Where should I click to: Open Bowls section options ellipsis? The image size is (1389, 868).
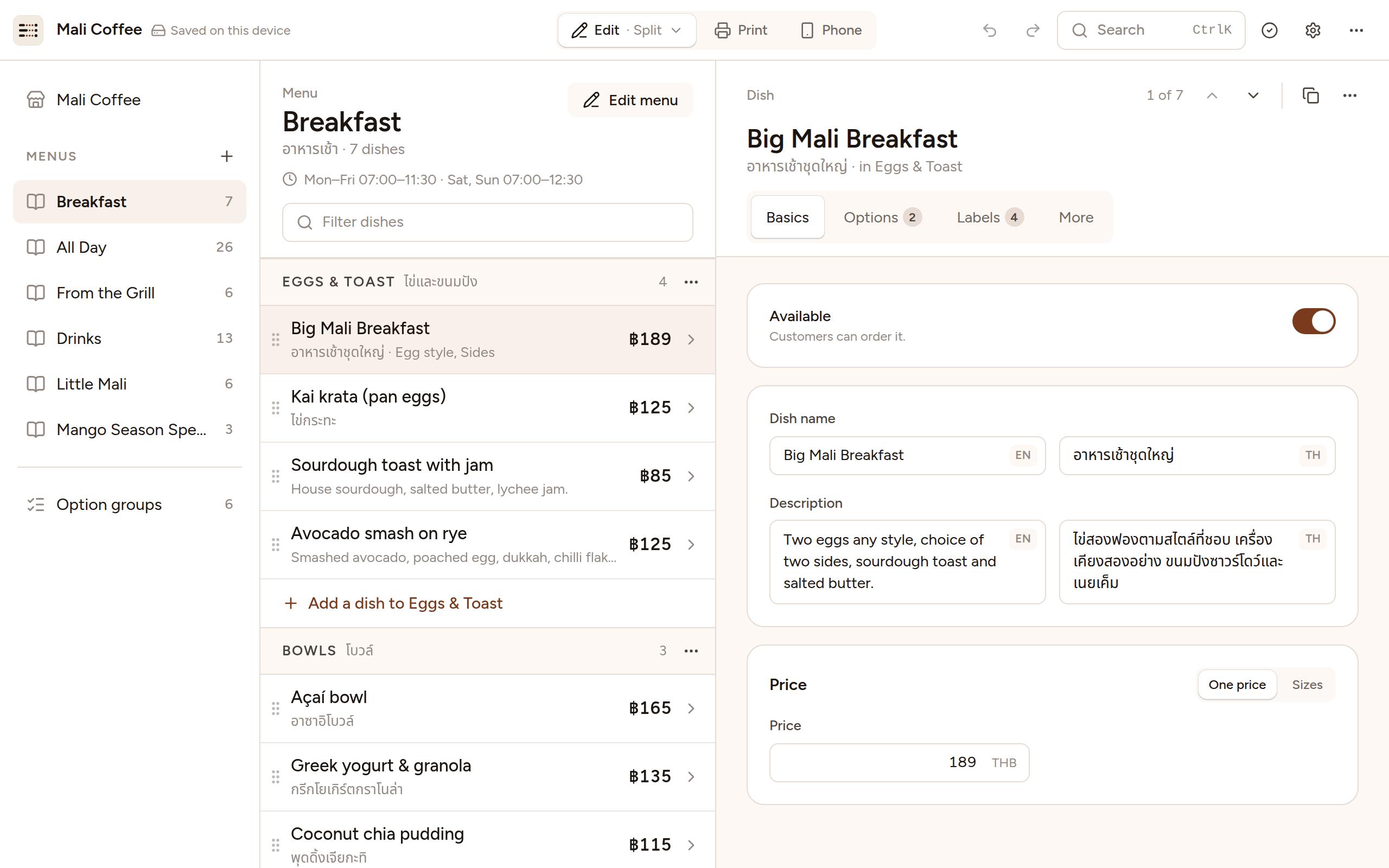pos(691,651)
